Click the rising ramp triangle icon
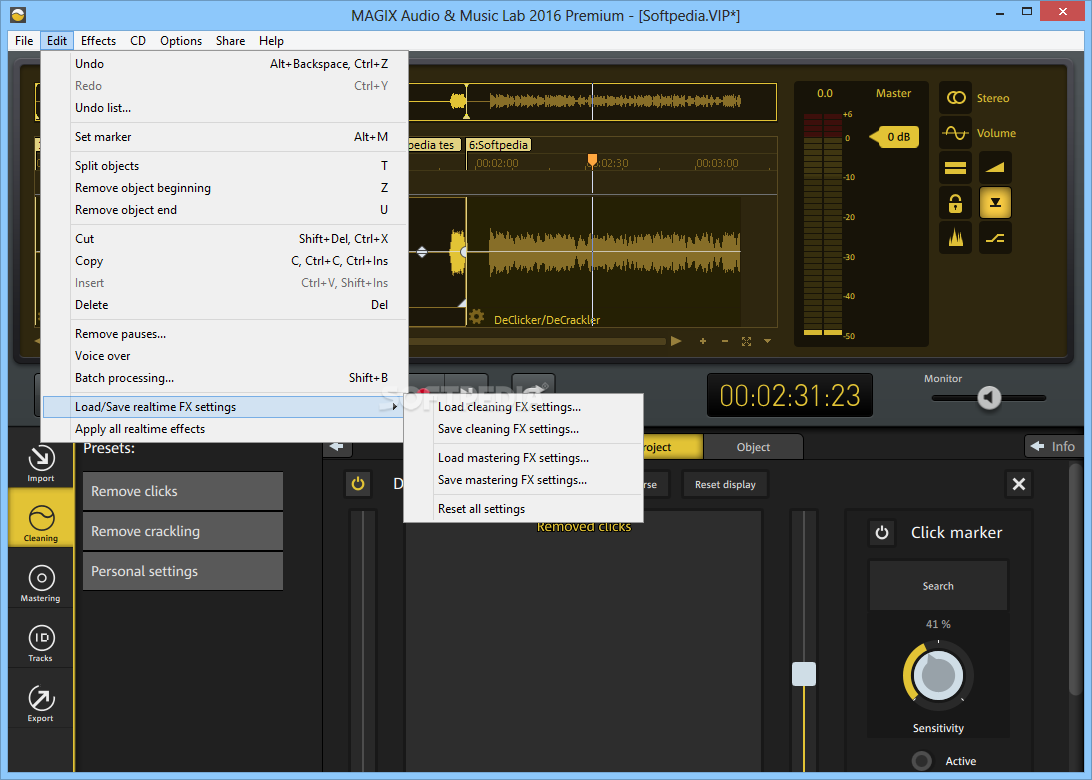Screen dimensions: 1092x780 pos(995,167)
